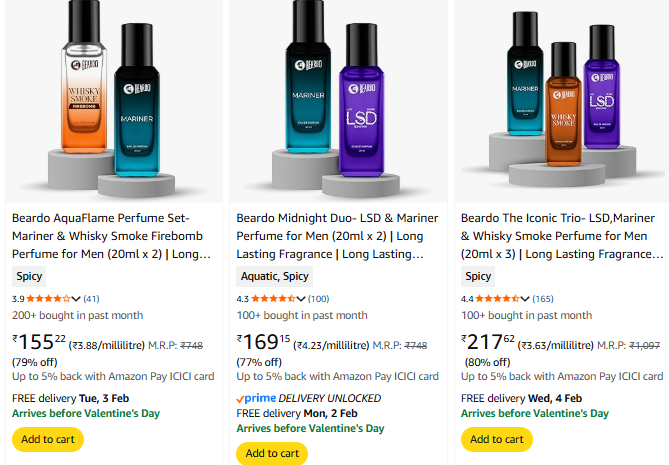The width and height of the screenshot is (669, 465).
Task: View the 100 reviews of Midnight Duo
Action: [x=318, y=298]
